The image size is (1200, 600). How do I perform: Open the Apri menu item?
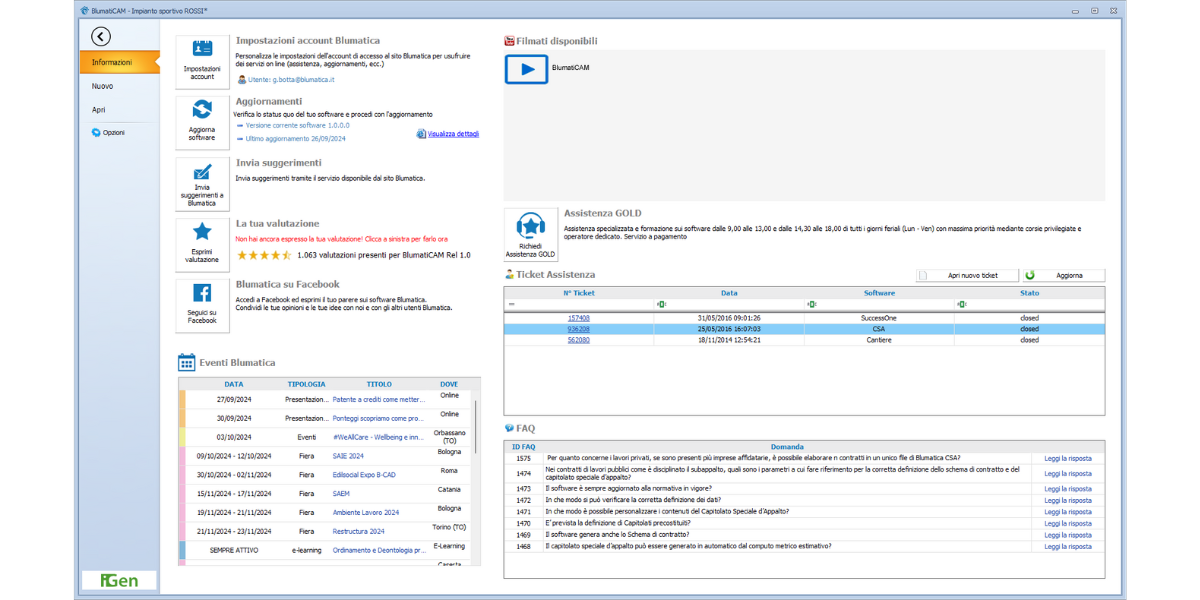(99, 110)
